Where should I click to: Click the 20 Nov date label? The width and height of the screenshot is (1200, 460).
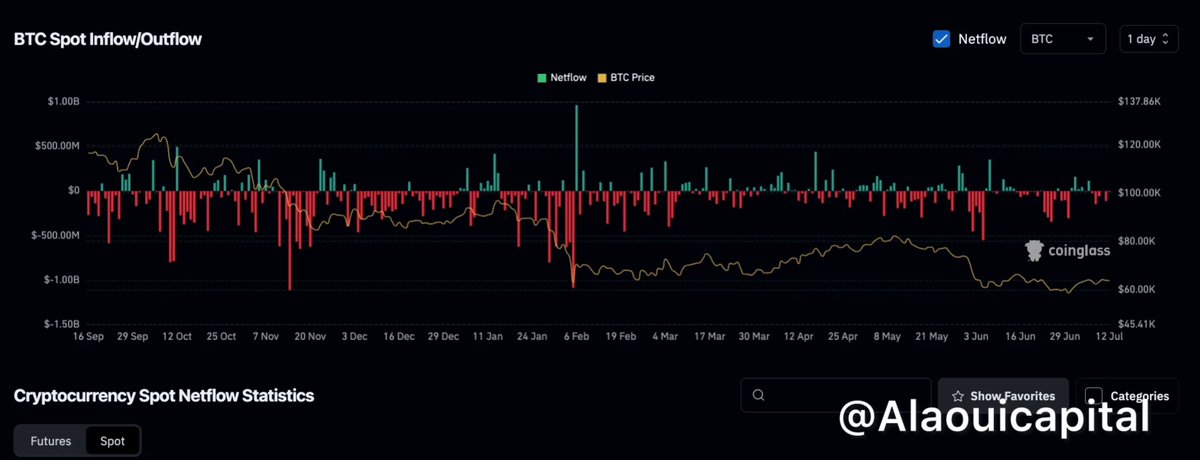click(310, 337)
